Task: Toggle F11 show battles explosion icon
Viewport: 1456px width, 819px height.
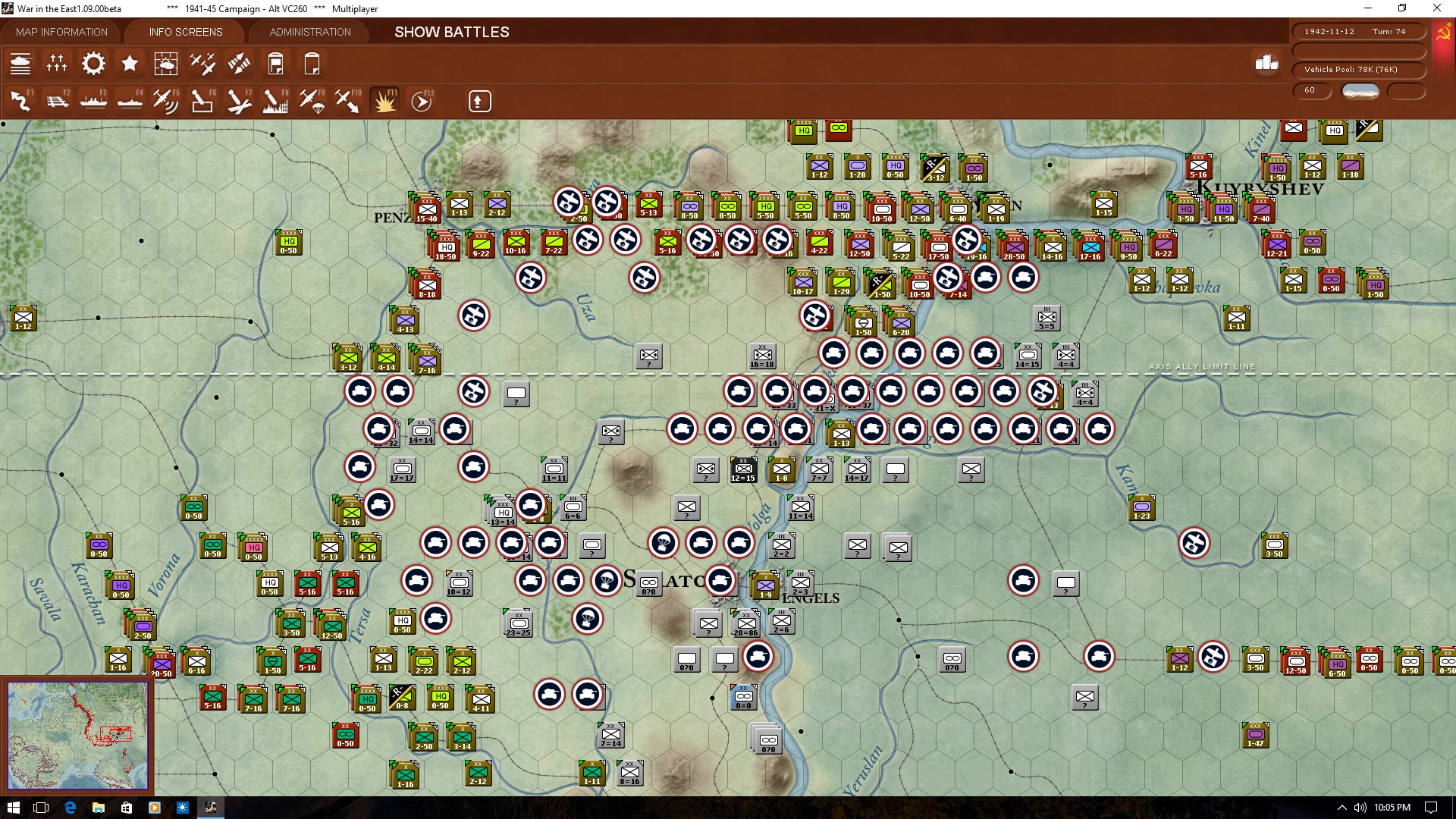Action: [384, 101]
